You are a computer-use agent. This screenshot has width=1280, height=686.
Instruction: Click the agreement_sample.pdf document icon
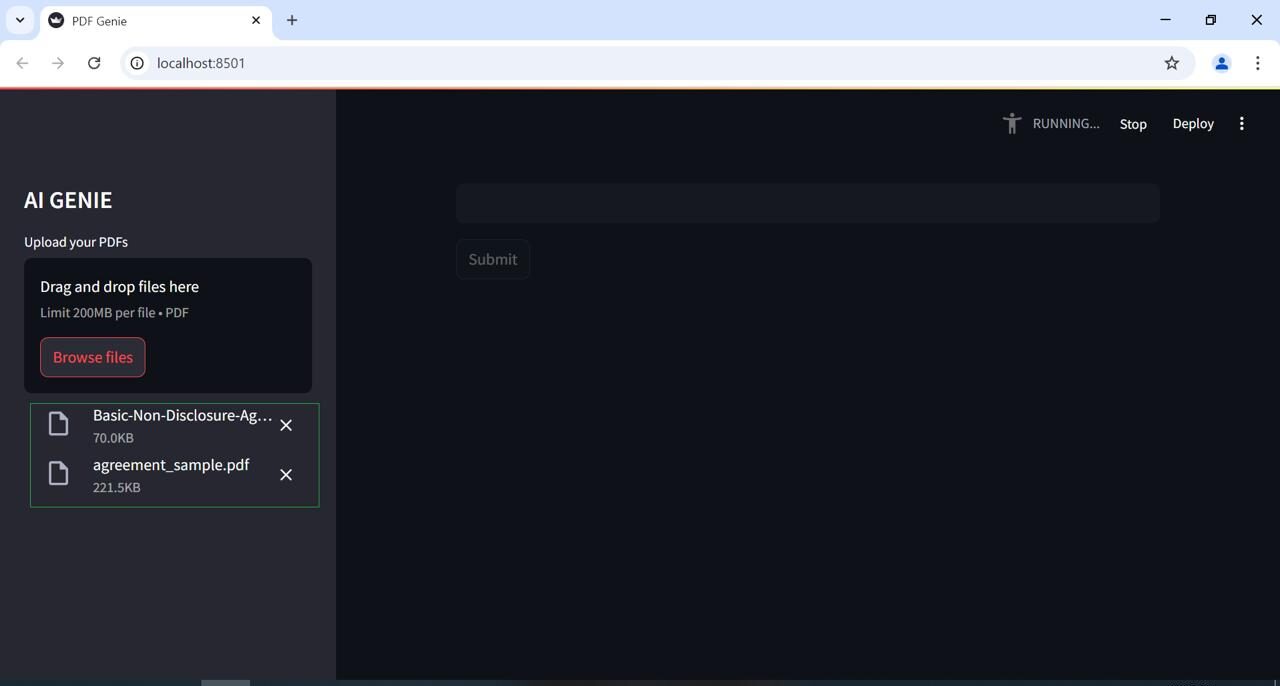59,474
